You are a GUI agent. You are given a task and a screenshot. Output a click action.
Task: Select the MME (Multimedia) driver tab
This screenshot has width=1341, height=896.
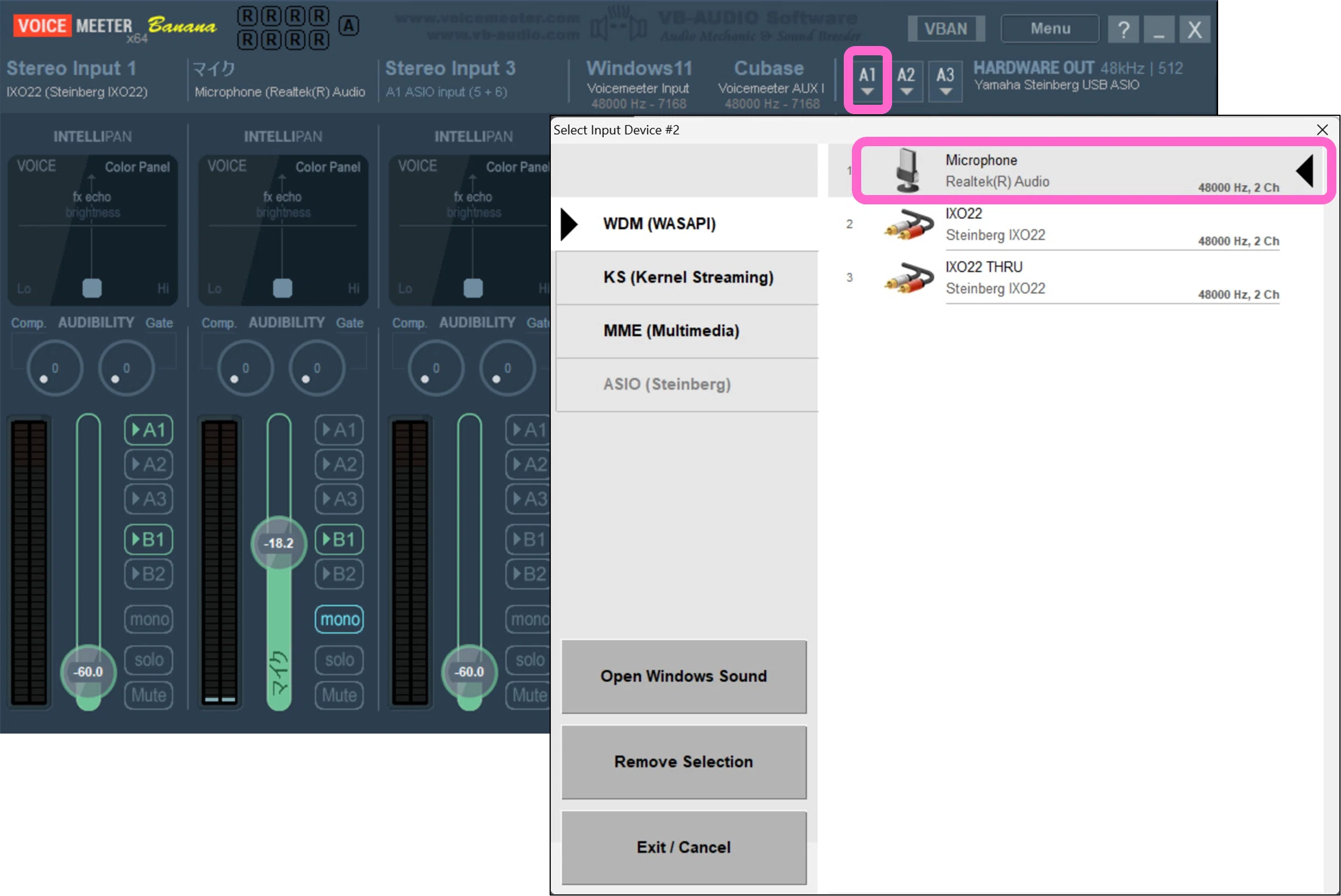687,331
